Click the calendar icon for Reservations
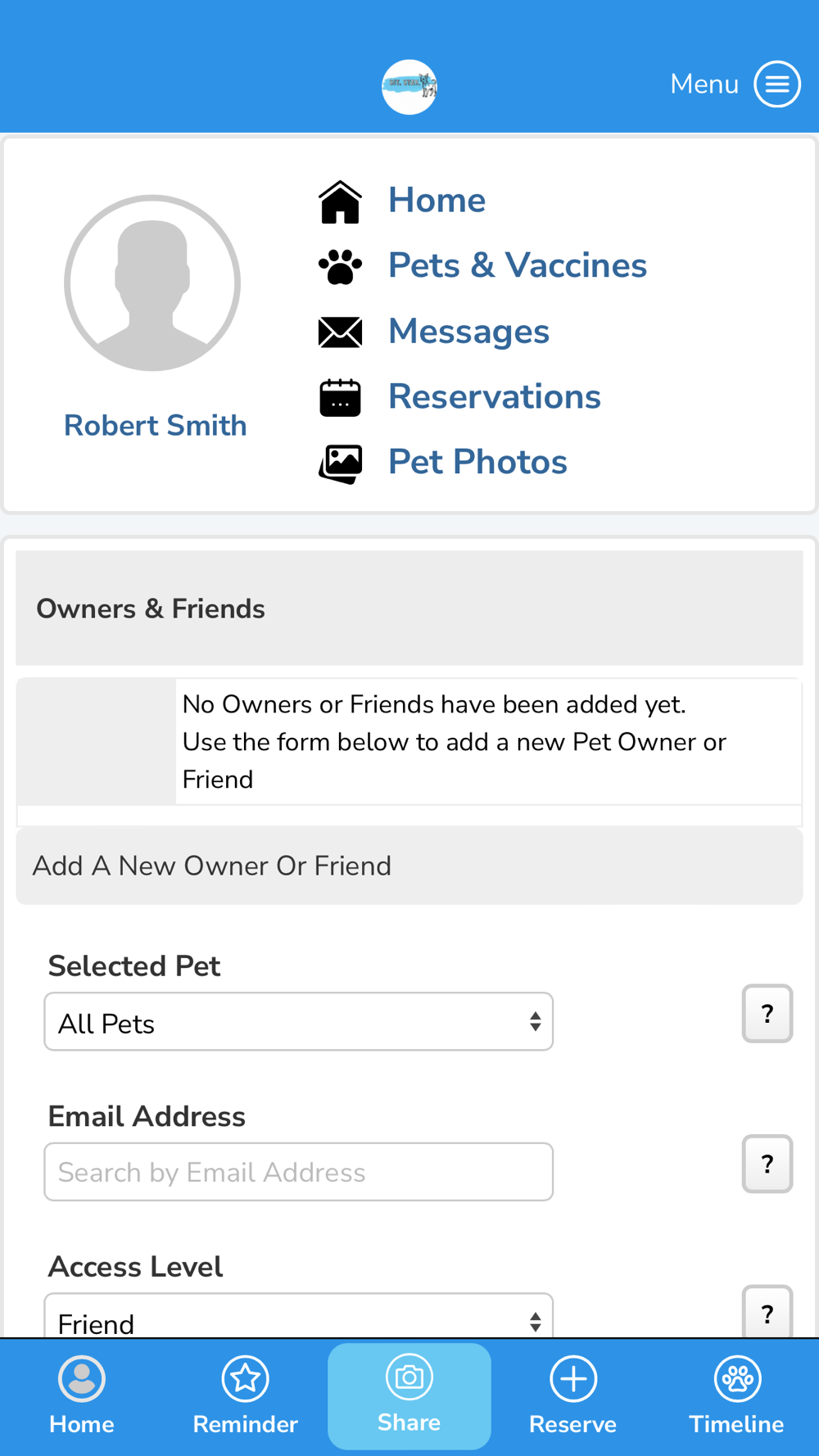The width and height of the screenshot is (819, 1456). click(x=340, y=398)
